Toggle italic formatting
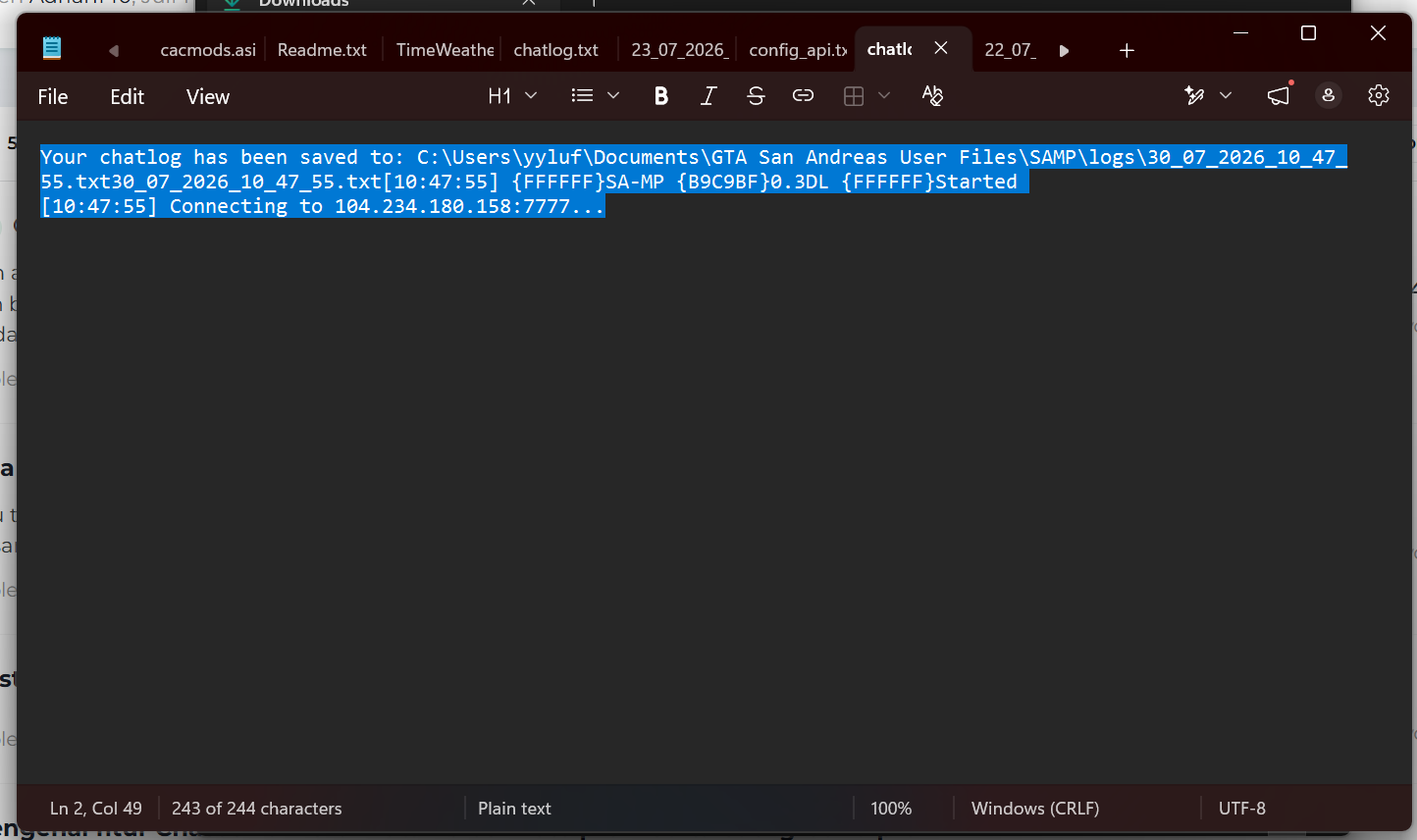 click(708, 95)
